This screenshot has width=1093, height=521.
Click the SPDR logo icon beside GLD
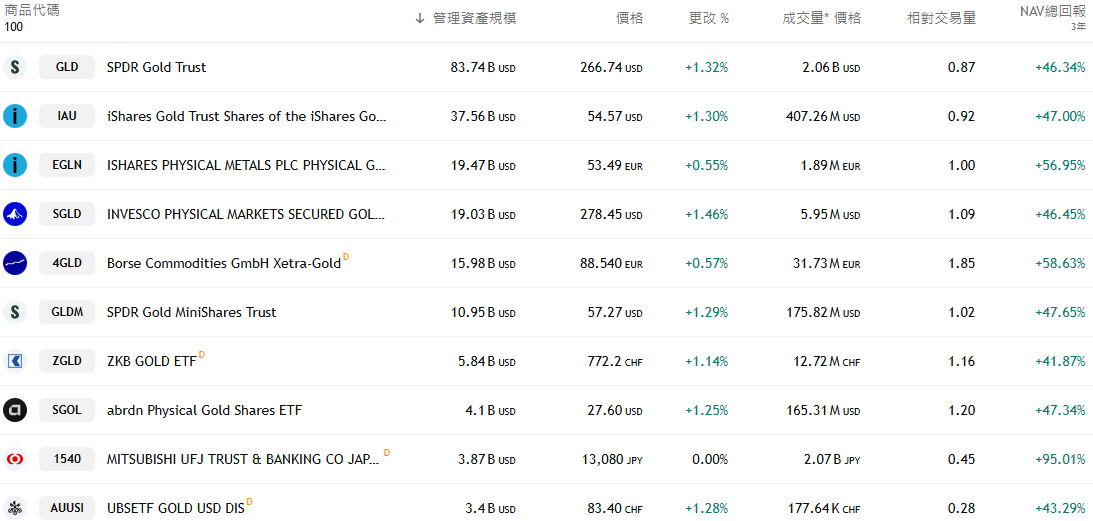[15, 68]
